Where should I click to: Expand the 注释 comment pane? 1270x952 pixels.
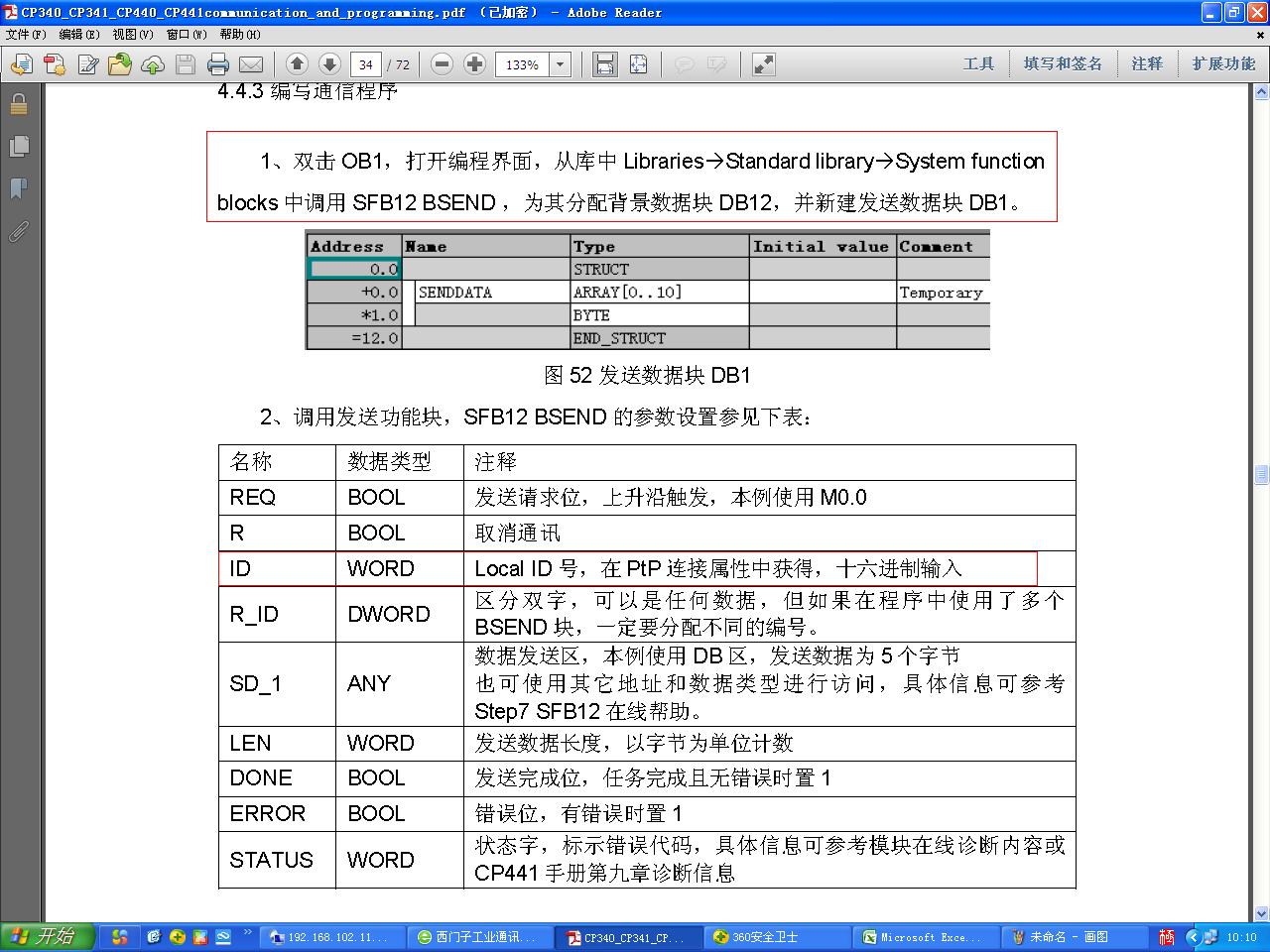(x=1147, y=63)
